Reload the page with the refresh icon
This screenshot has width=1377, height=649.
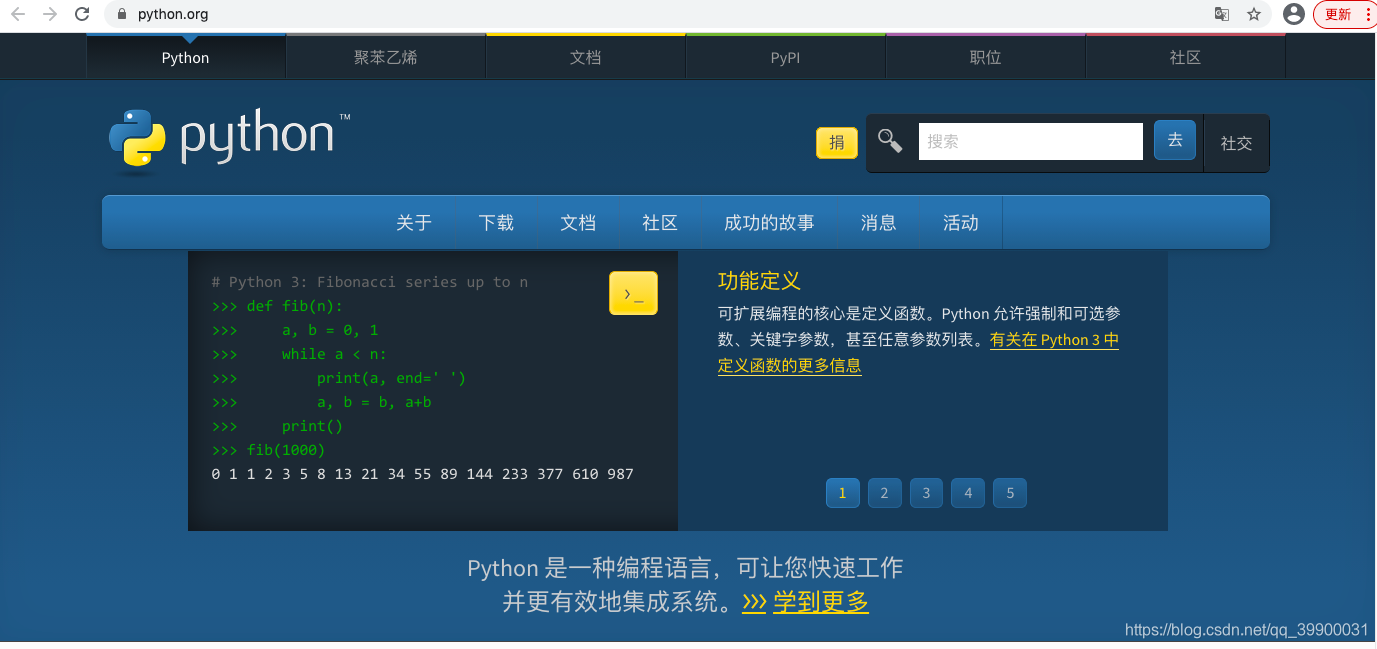pos(83,14)
